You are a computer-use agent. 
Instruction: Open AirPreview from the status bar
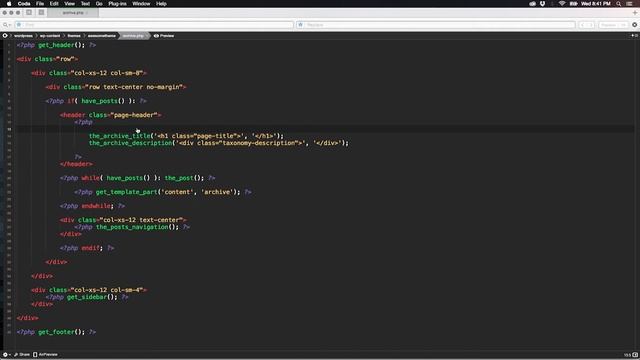(x=45, y=355)
